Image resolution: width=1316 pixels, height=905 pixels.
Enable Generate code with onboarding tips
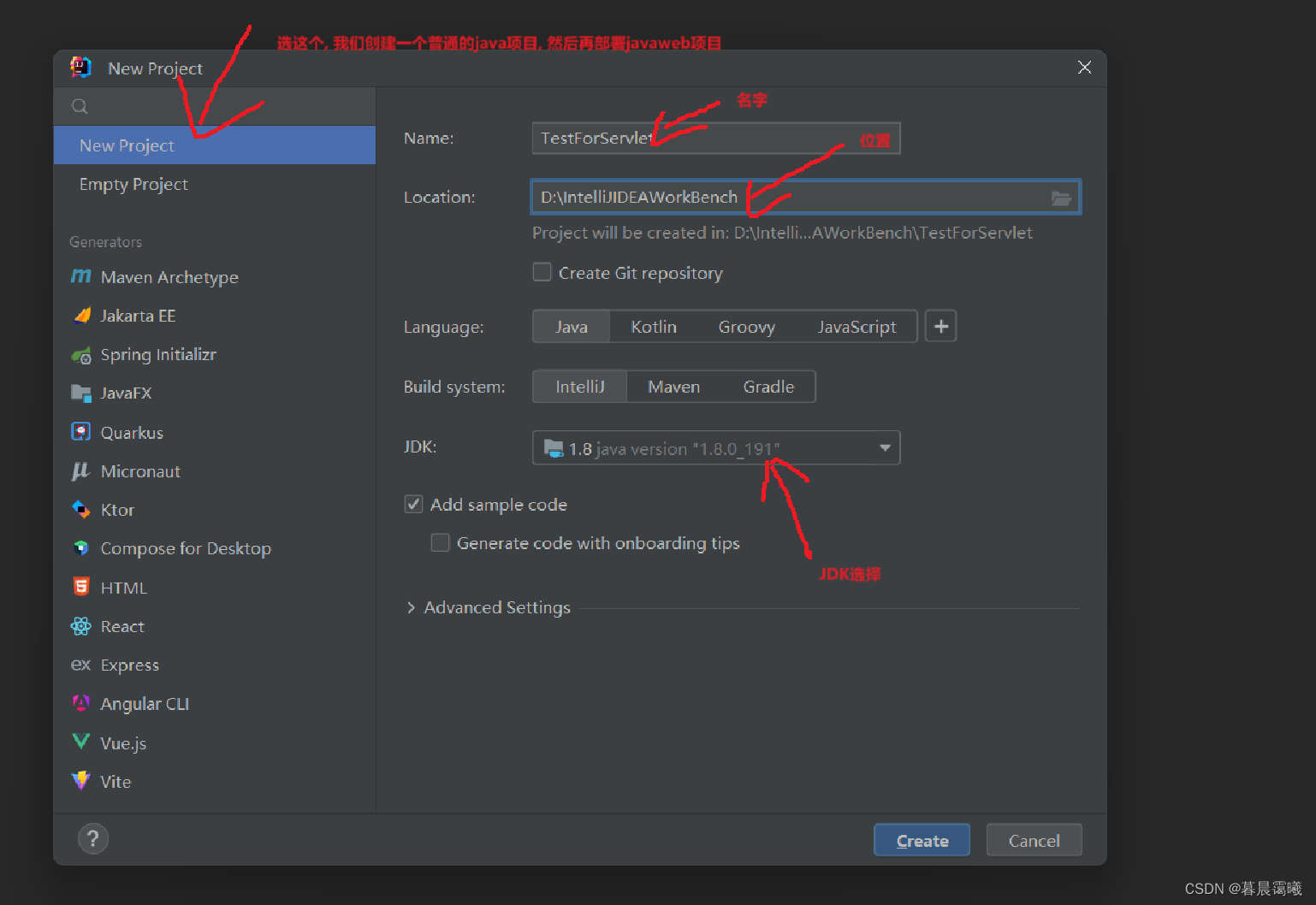(440, 542)
